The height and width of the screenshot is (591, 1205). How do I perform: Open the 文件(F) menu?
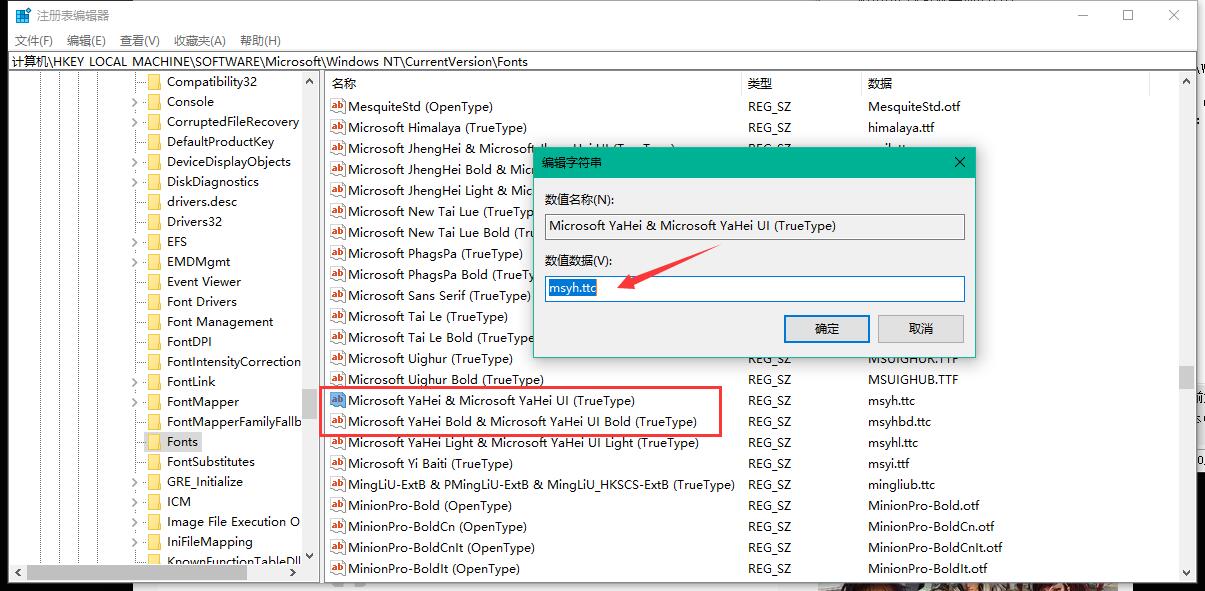tap(33, 41)
